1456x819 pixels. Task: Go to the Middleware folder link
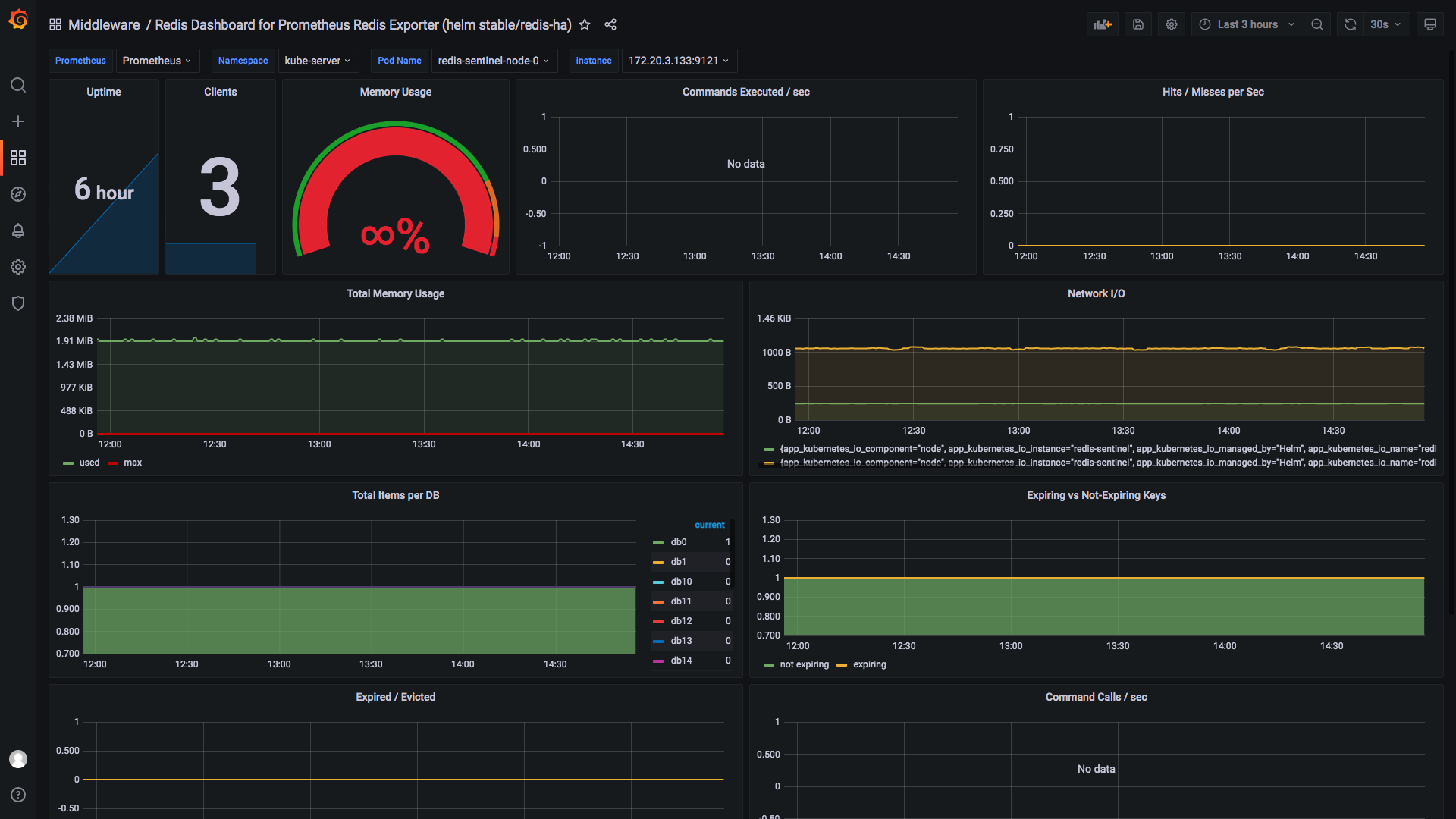click(104, 24)
